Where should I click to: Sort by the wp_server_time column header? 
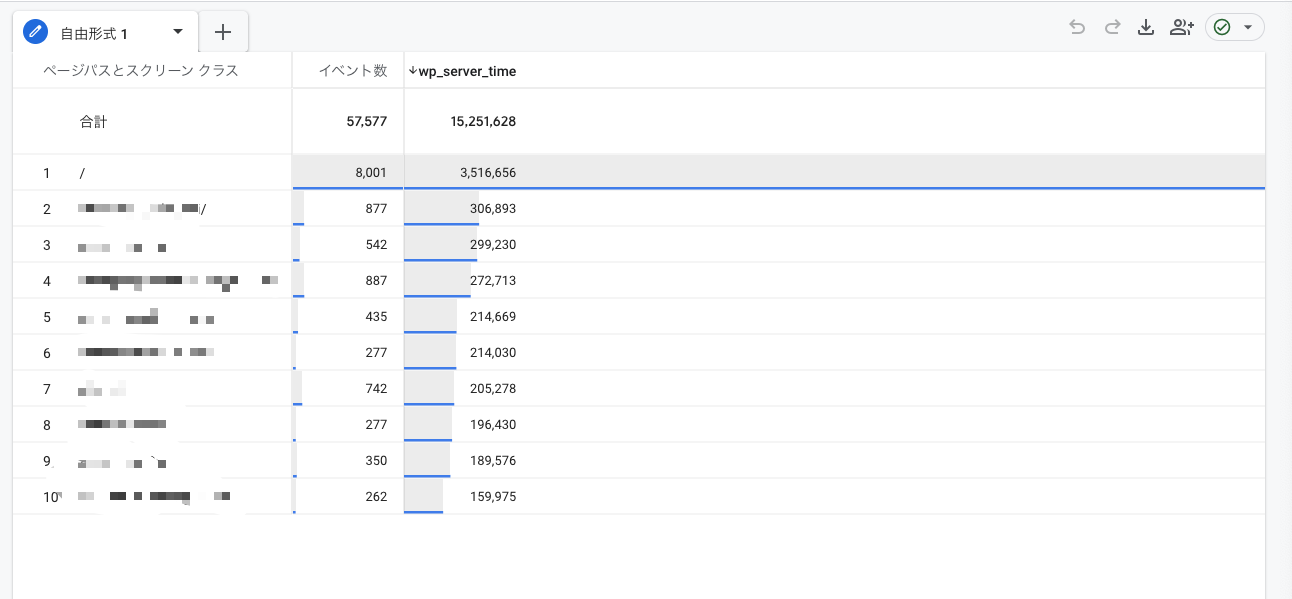tap(467, 71)
